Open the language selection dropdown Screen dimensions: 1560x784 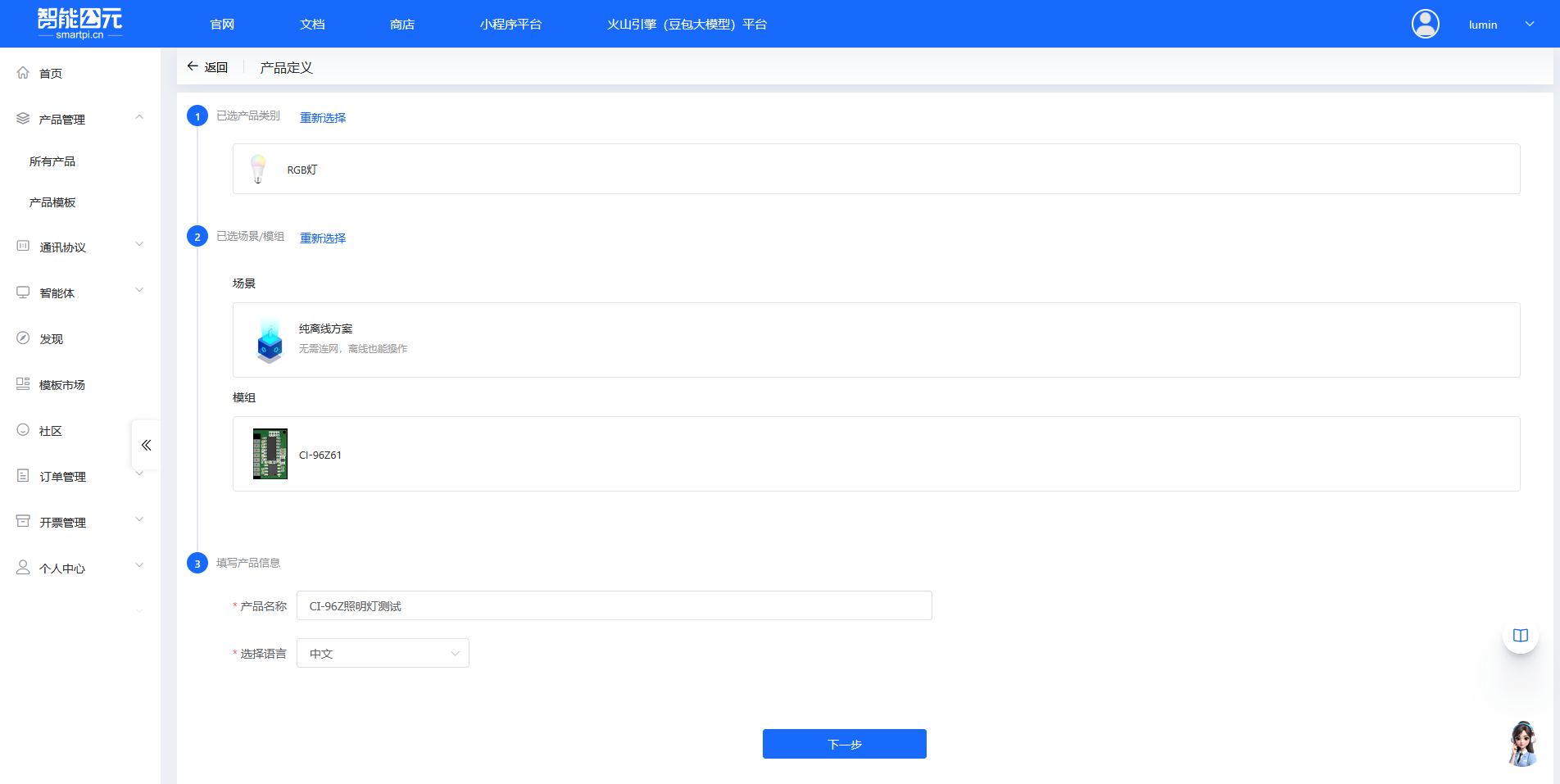(383, 653)
